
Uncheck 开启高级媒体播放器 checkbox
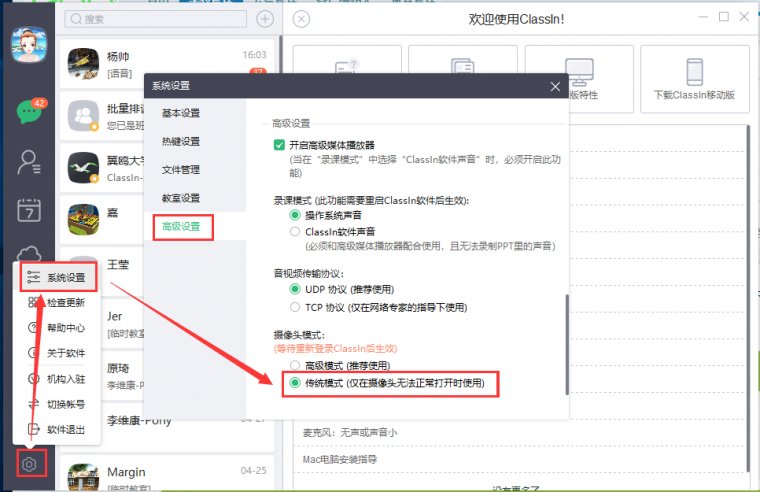279,145
